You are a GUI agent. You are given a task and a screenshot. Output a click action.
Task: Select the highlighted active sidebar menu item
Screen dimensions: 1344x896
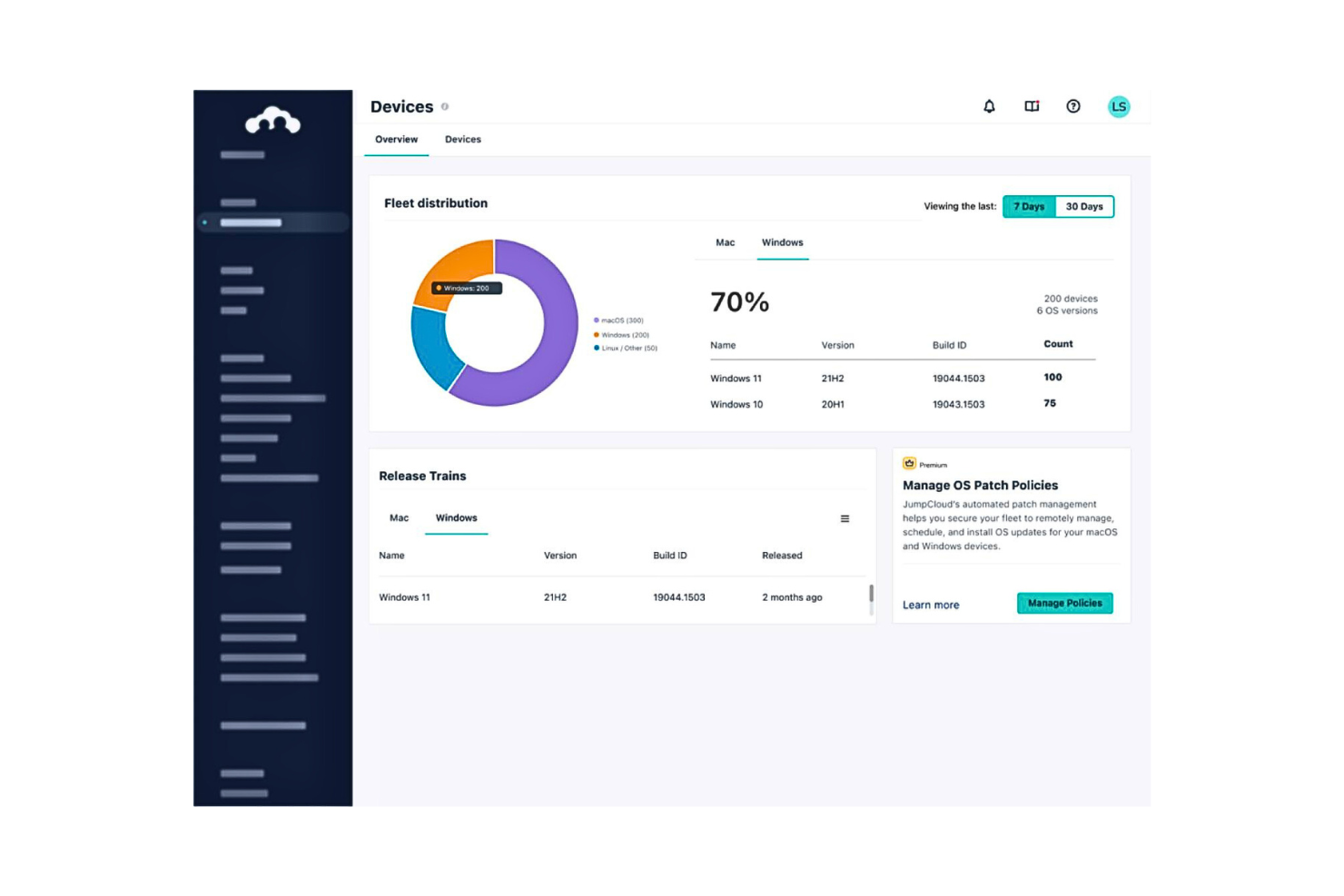[x=272, y=222]
